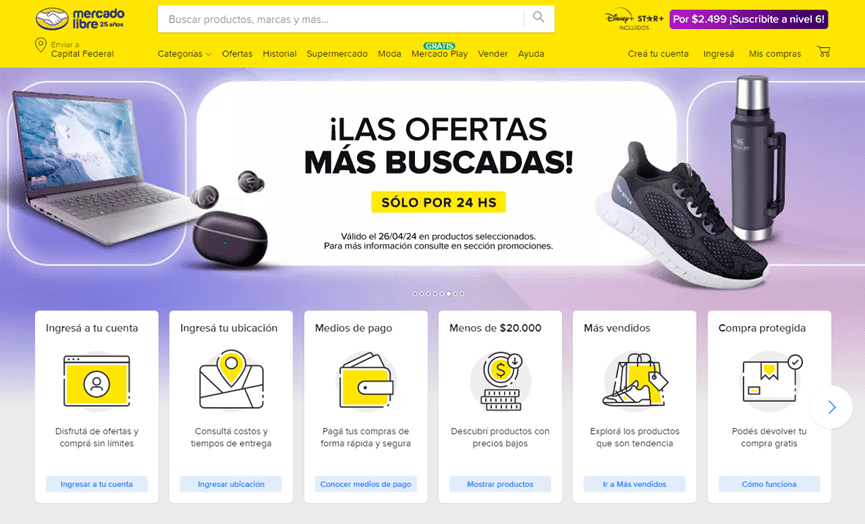Expand the Categorías dropdown
The height and width of the screenshot is (524, 865).
[184, 54]
